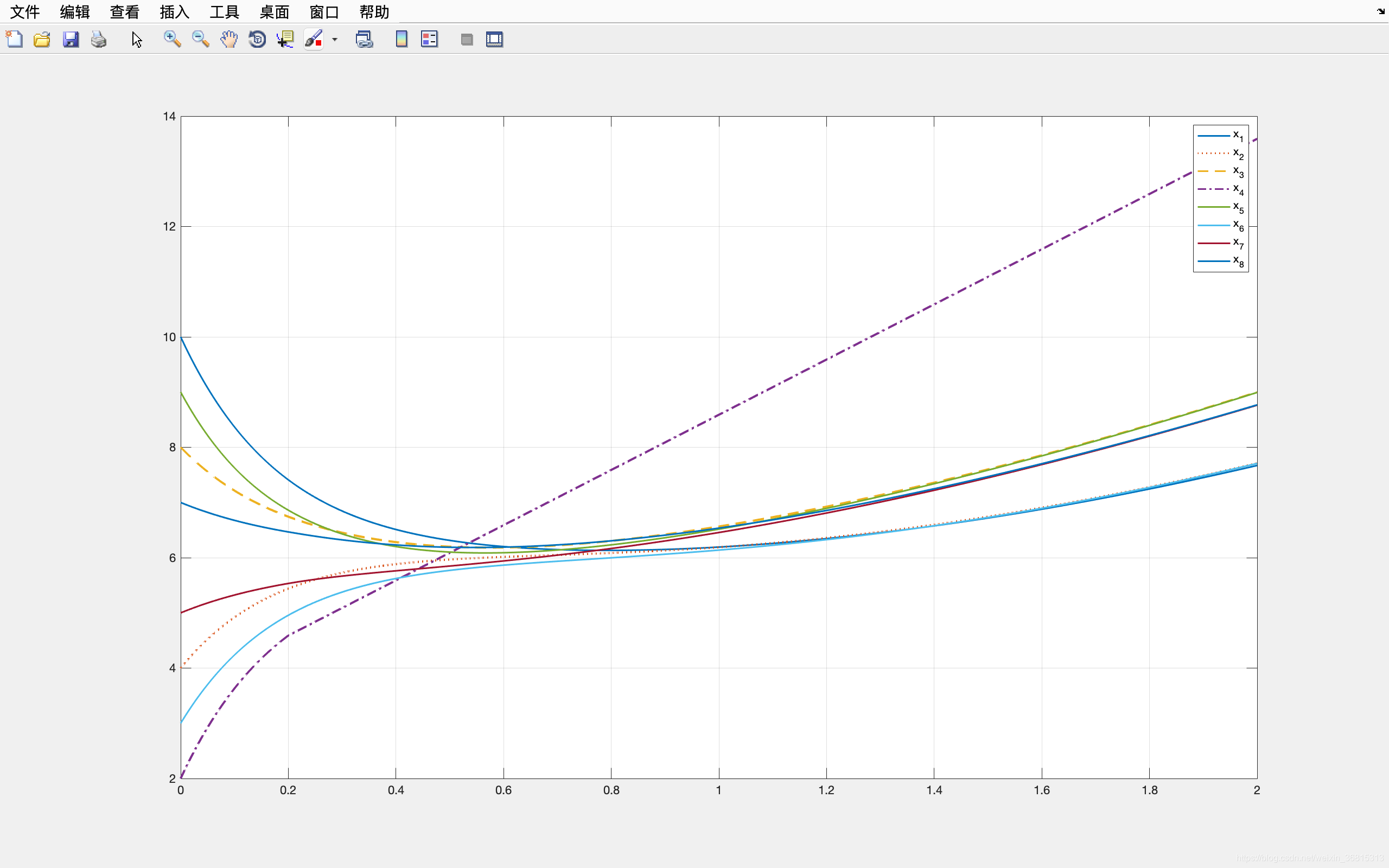
Task: Expand the brush color dropdown arrow
Action: 335,40
